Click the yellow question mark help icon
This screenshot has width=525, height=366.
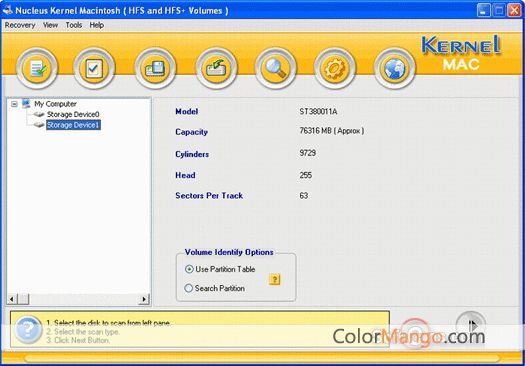coord(275,279)
